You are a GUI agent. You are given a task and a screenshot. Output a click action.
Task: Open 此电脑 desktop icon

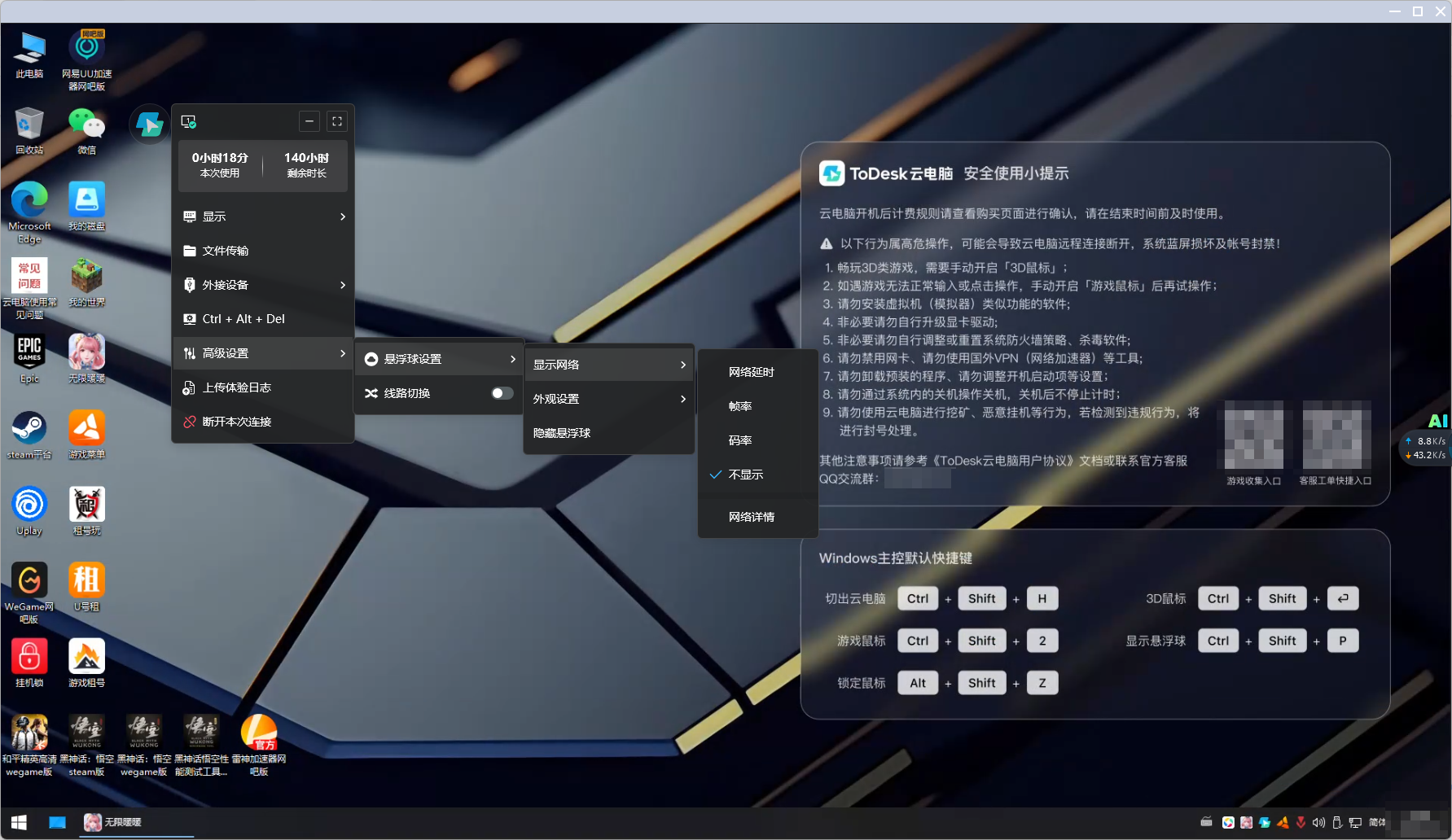29,55
